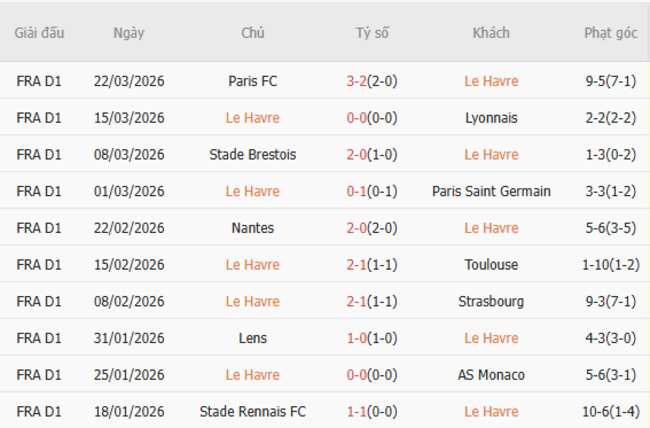Screen dimensions: 650x428
Task: Click the AS Monaco team name
Action: (x=491, y=375)
